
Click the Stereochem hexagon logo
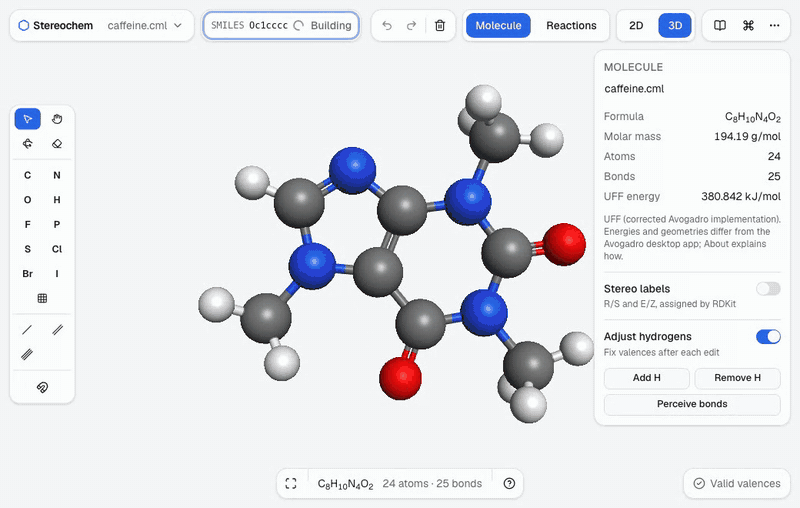23,26
